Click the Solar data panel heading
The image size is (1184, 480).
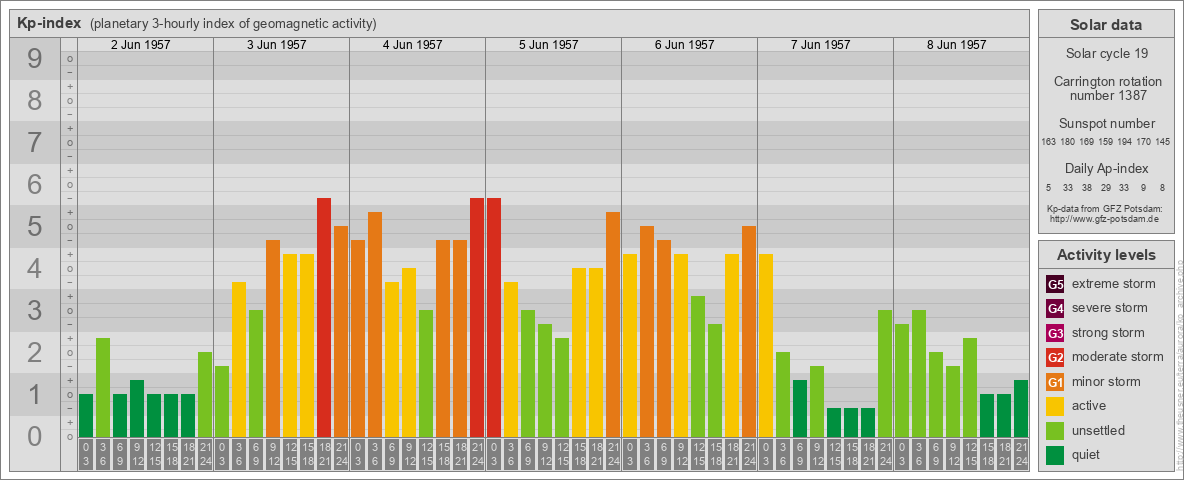click(x=1105, y=24)
